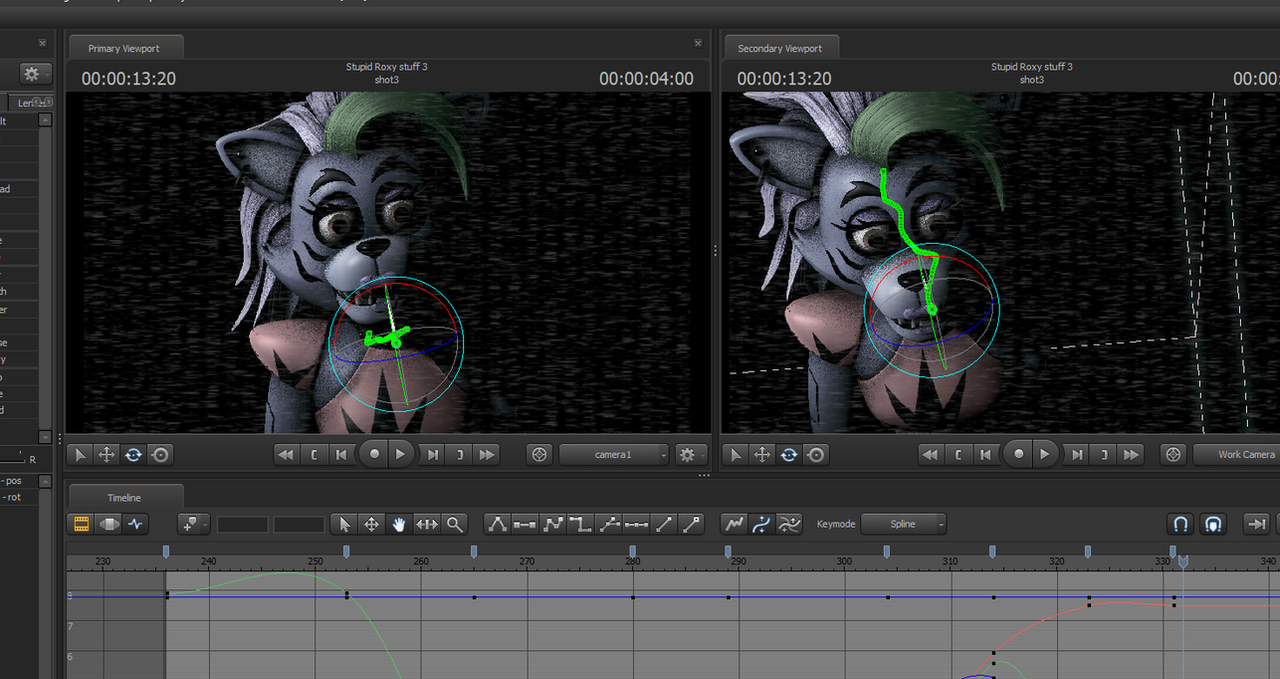Open the add bookmark dropdown in Timeline
Viewport: 1280px width, 679px height.
click(193, 523)
